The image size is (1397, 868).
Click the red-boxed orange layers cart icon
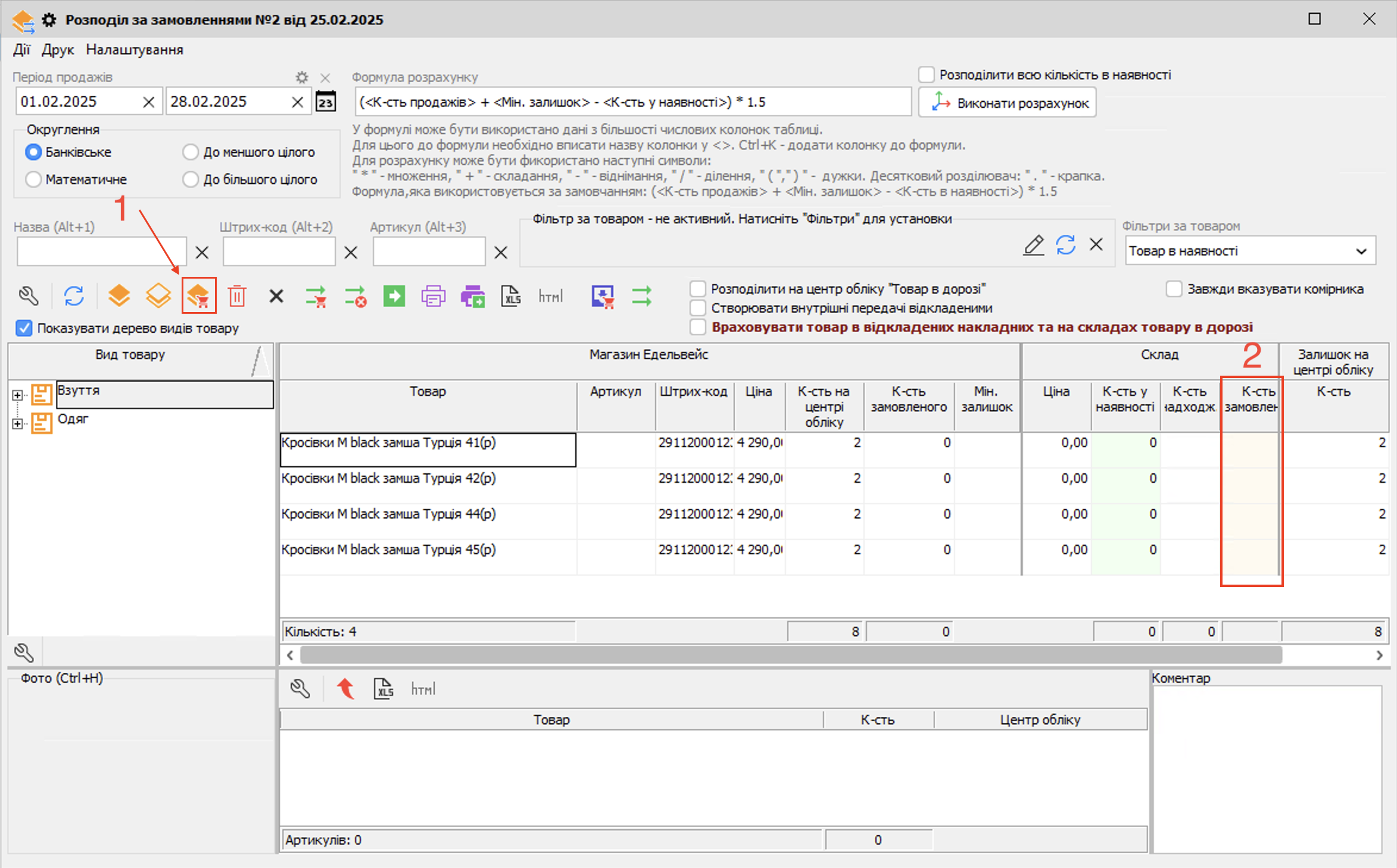(198, 296)
